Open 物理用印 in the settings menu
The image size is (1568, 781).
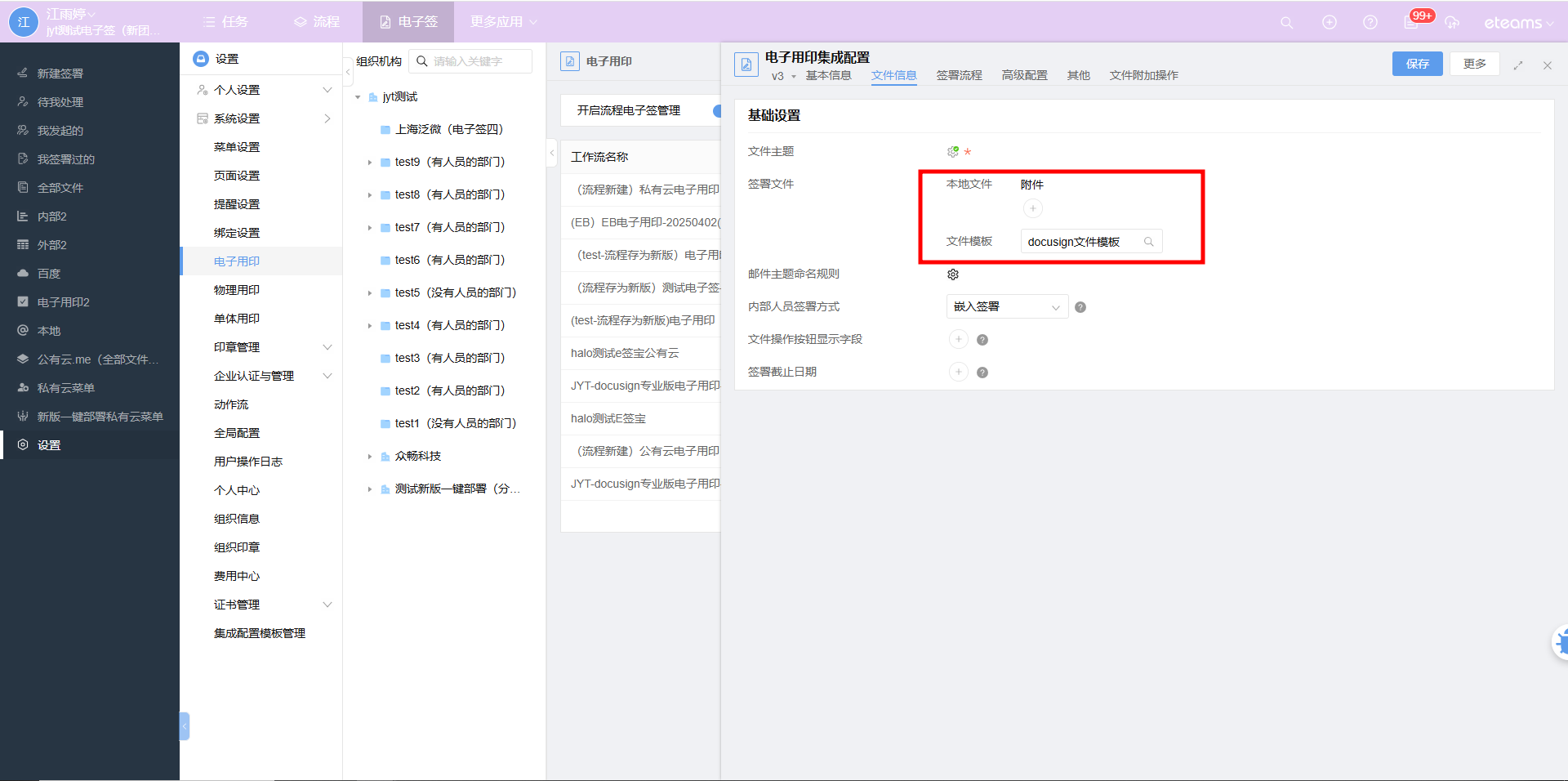[237, 290]
